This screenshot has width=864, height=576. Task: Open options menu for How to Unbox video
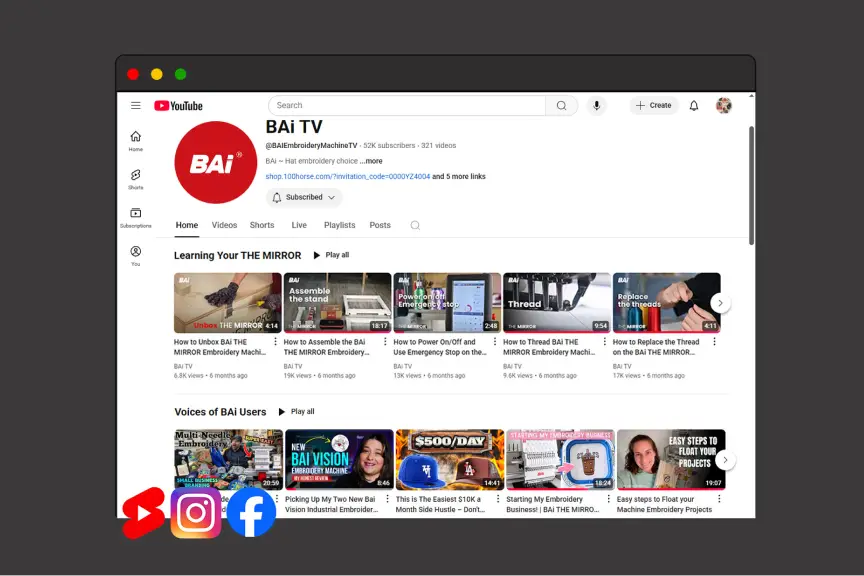click(x=275, y=342)
